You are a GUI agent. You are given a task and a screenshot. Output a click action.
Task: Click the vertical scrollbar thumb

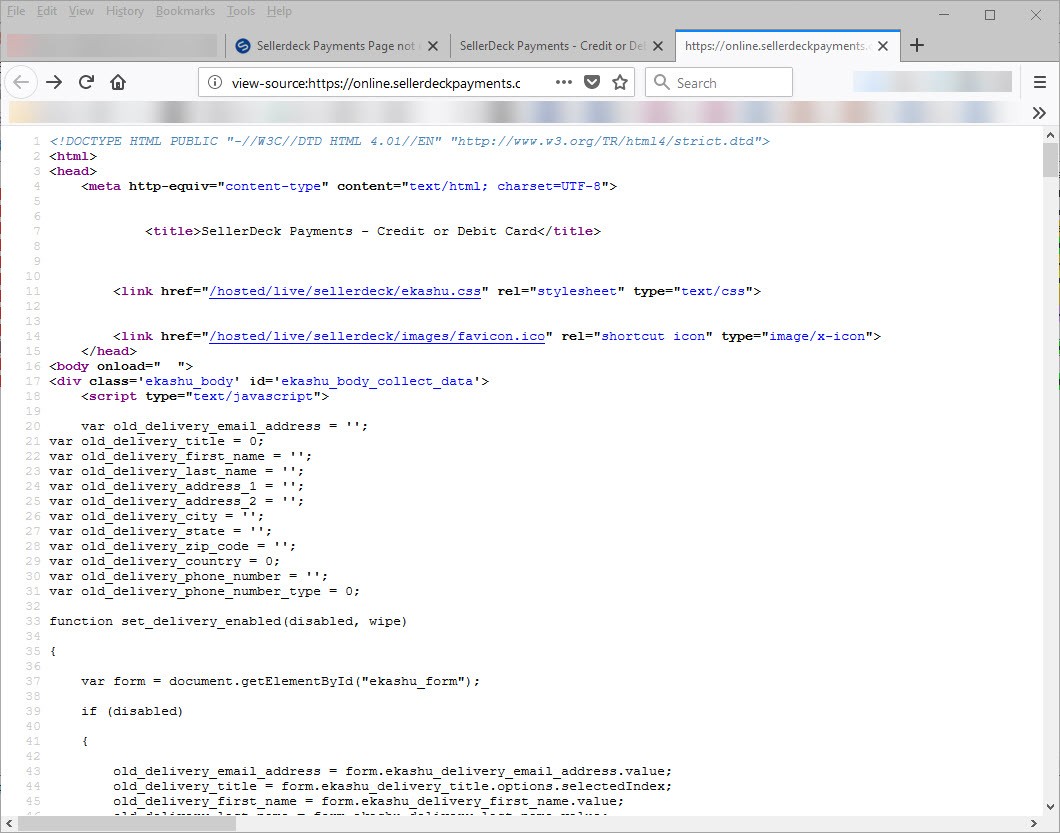coord(1050,160)
